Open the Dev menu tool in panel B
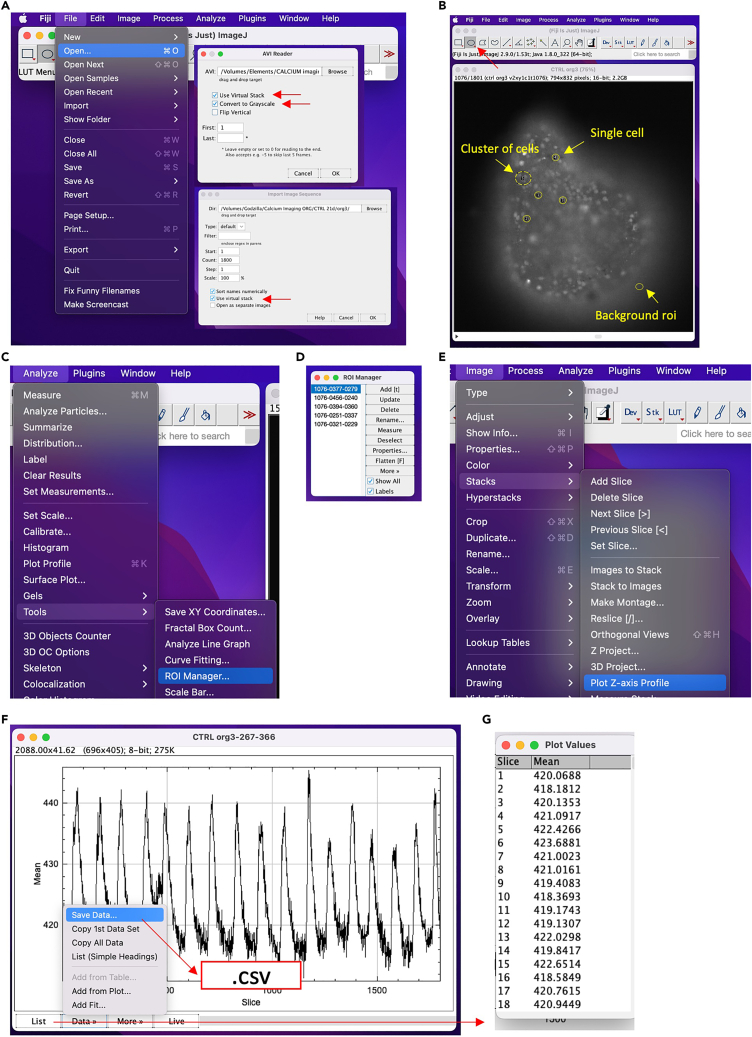This screenshot has height=1037, width=752. pyautogui.click(x=606, y=43)
